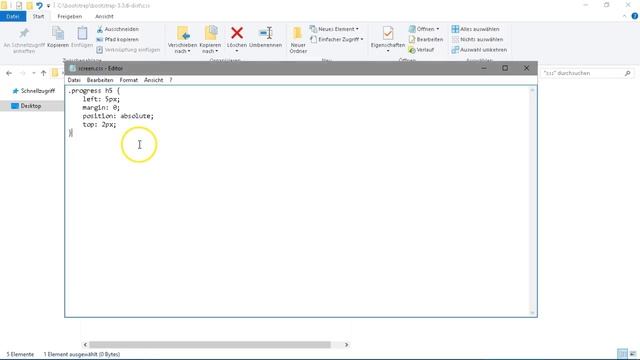The width and height of the screenshot is (640, 360).
Task: Switch to the Freigeben ribbon tab
Action: 69,16
